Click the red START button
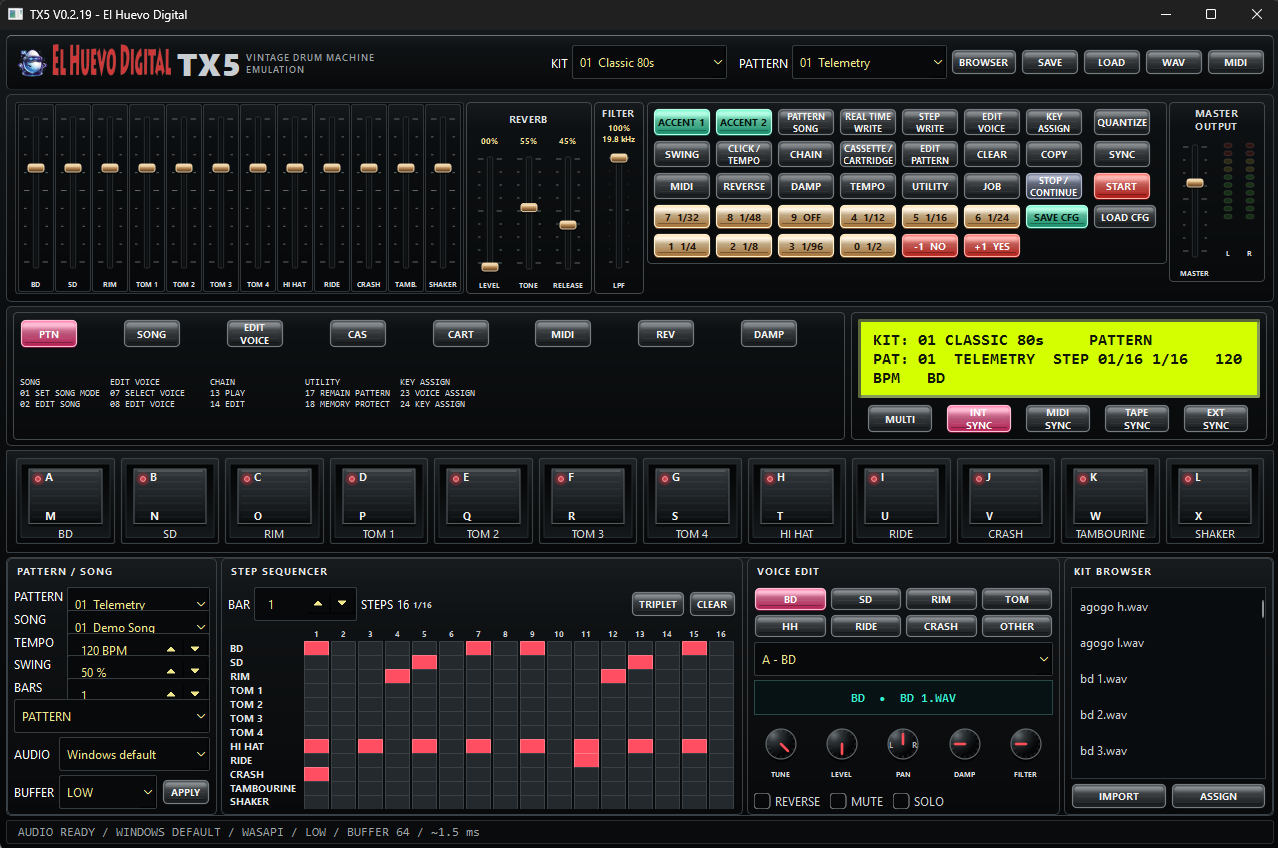The image size is (1278, 848). (x=1121, y=186)
